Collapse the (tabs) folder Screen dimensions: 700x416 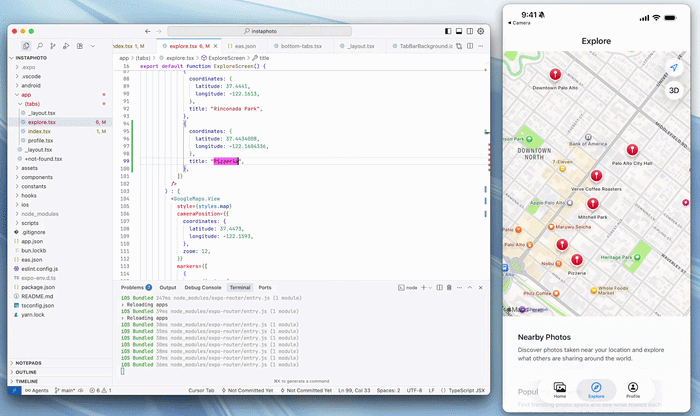32,104
